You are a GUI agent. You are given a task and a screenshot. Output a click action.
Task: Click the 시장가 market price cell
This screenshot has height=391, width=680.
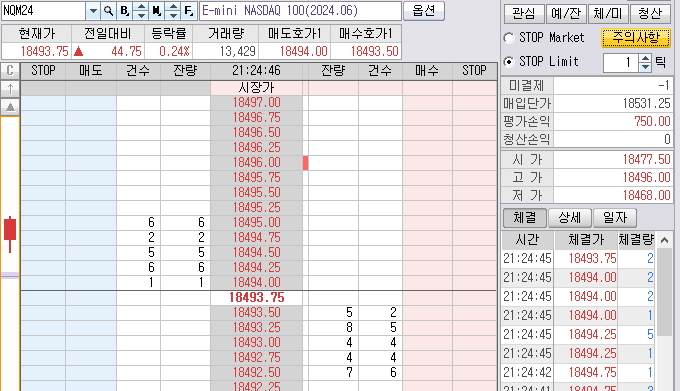point(256,88)
